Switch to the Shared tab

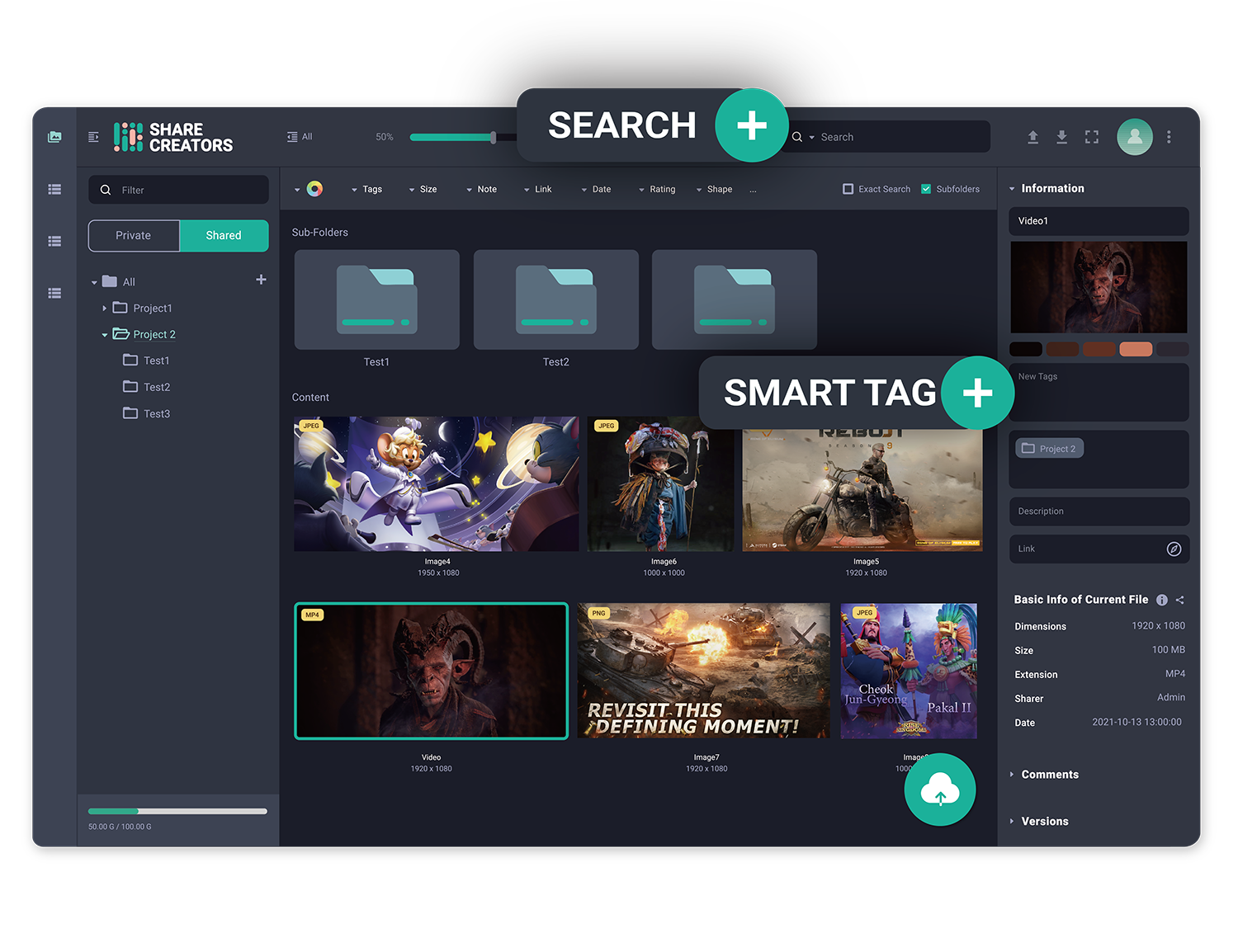pos(224,236)
